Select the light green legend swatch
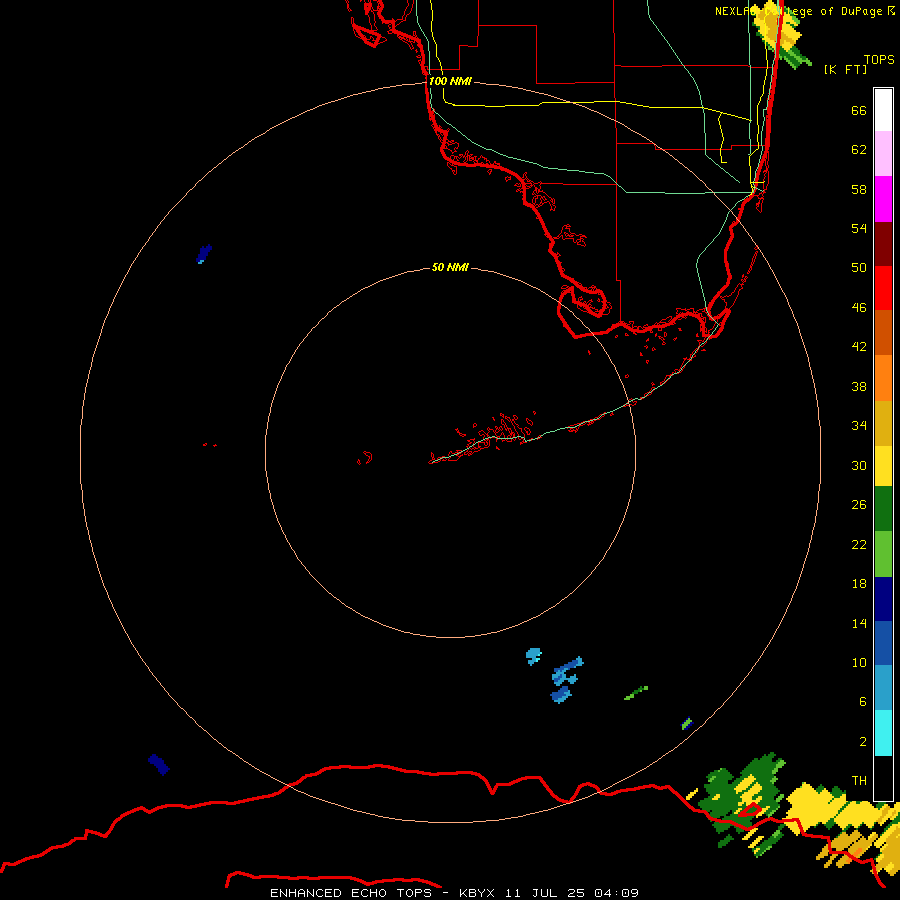 click(x=883, y=554)
